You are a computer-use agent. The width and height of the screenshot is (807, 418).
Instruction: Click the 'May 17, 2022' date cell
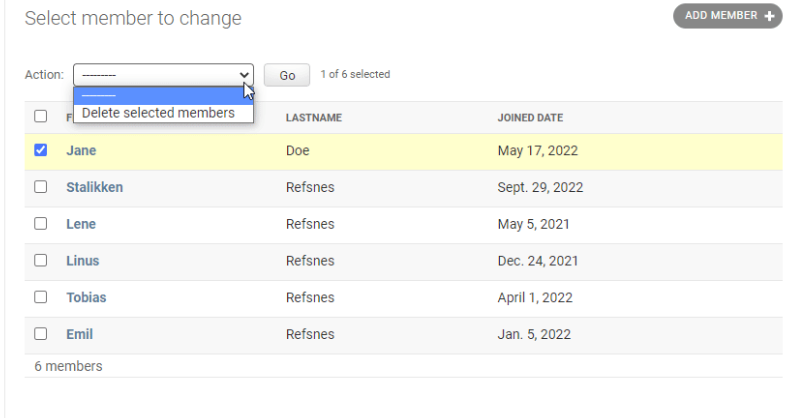click(538, 150)
